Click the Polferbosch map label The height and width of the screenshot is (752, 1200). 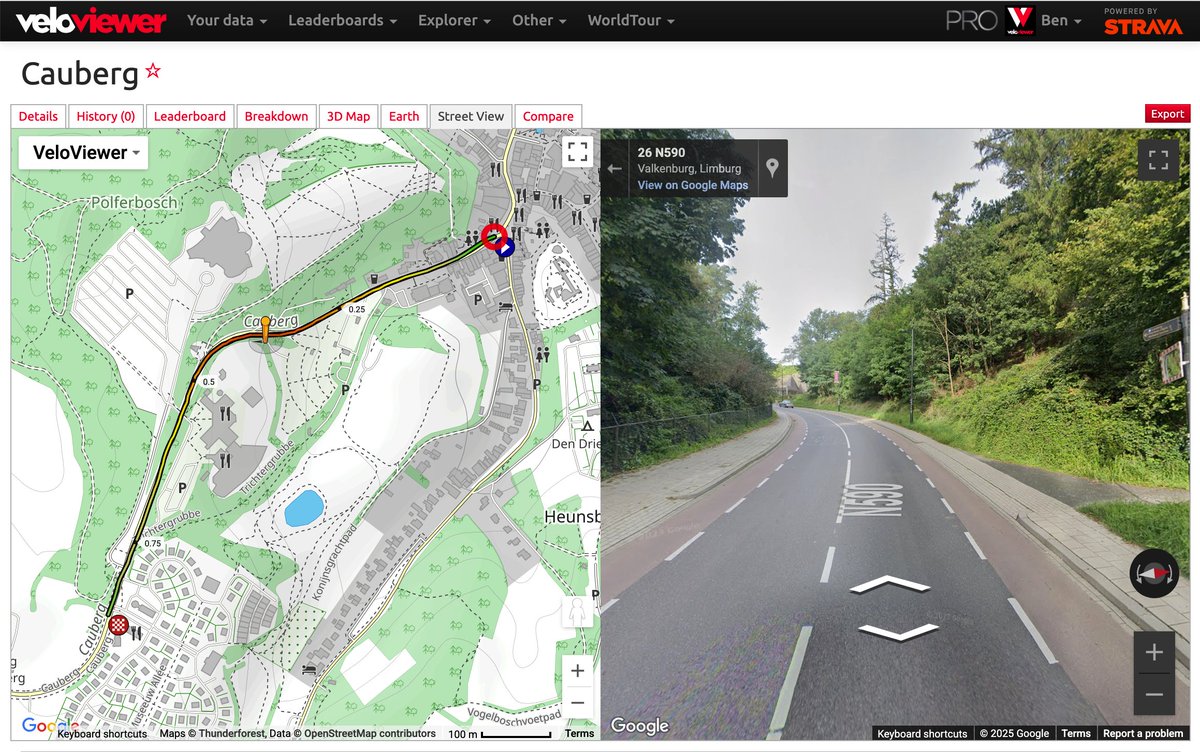point(133,202)
